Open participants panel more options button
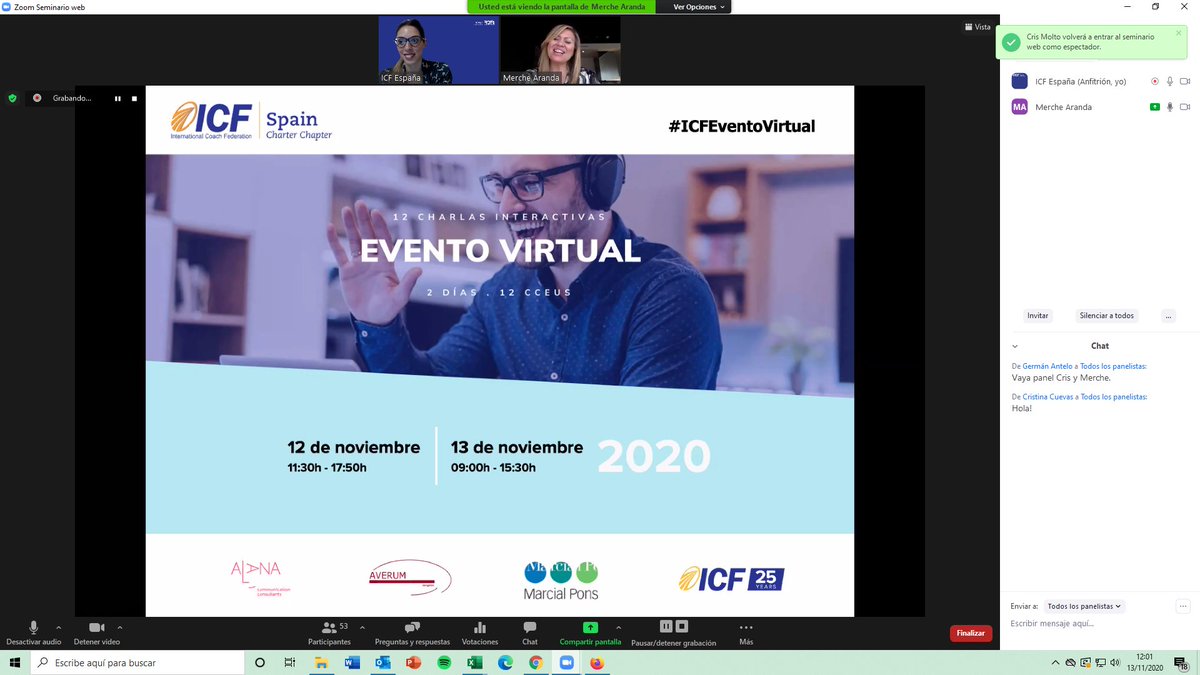This screenshot has height=675, width=1200. [1168, 315]
